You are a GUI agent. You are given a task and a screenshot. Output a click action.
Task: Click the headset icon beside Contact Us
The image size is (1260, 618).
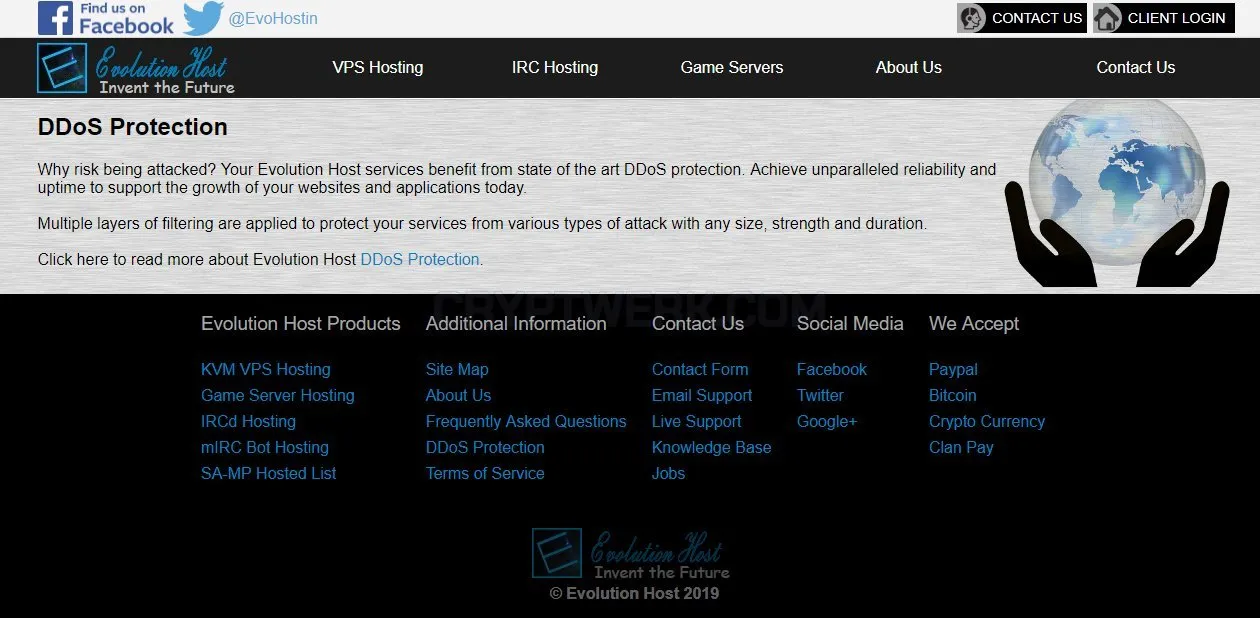point(972,18)
